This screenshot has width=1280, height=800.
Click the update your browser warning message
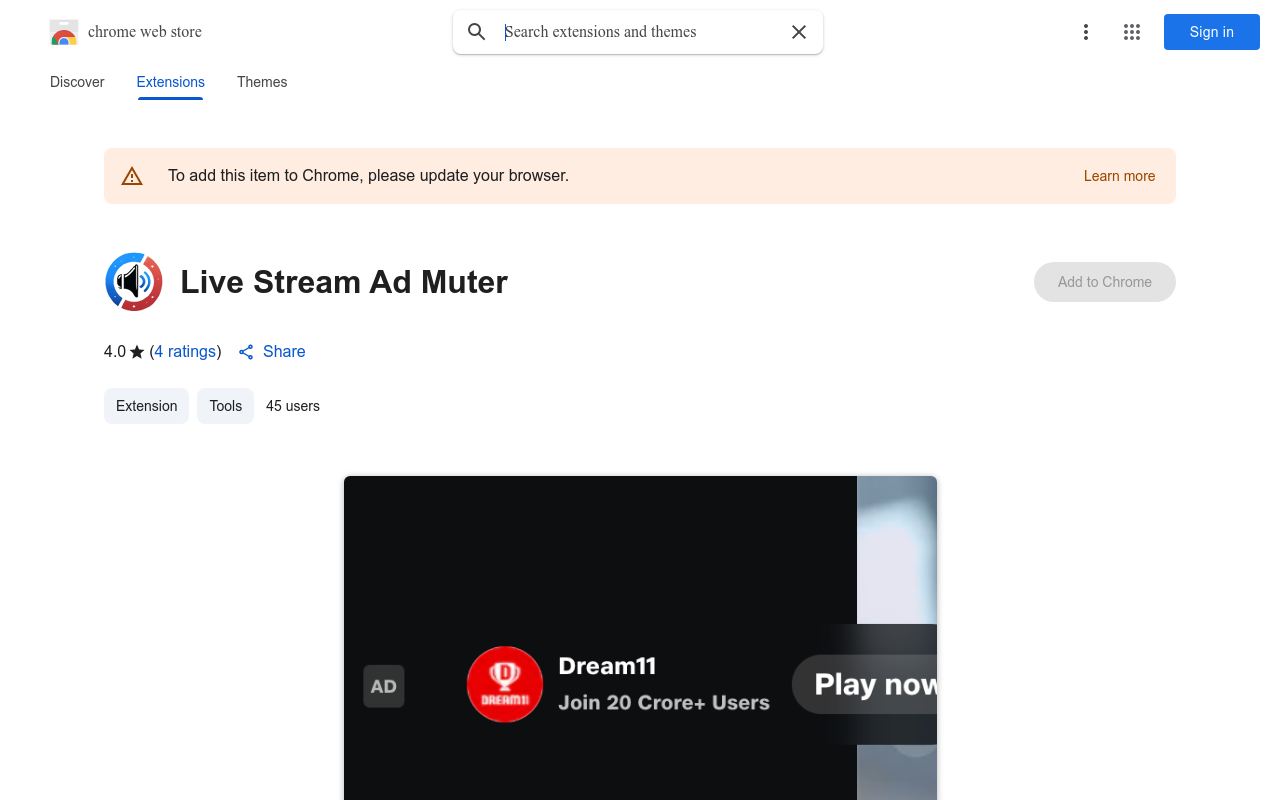368,176
